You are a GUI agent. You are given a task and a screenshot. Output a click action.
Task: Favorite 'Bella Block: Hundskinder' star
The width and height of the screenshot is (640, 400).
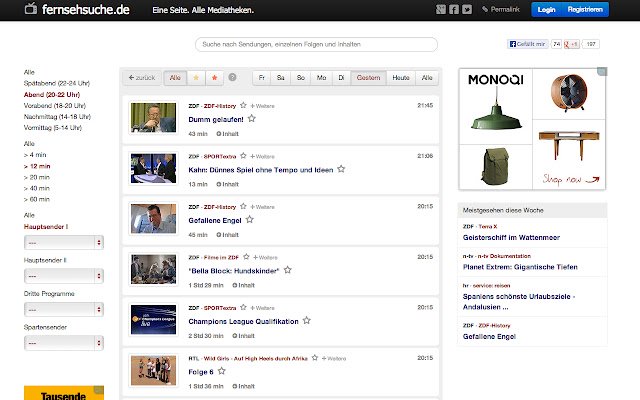click(288, 270)
